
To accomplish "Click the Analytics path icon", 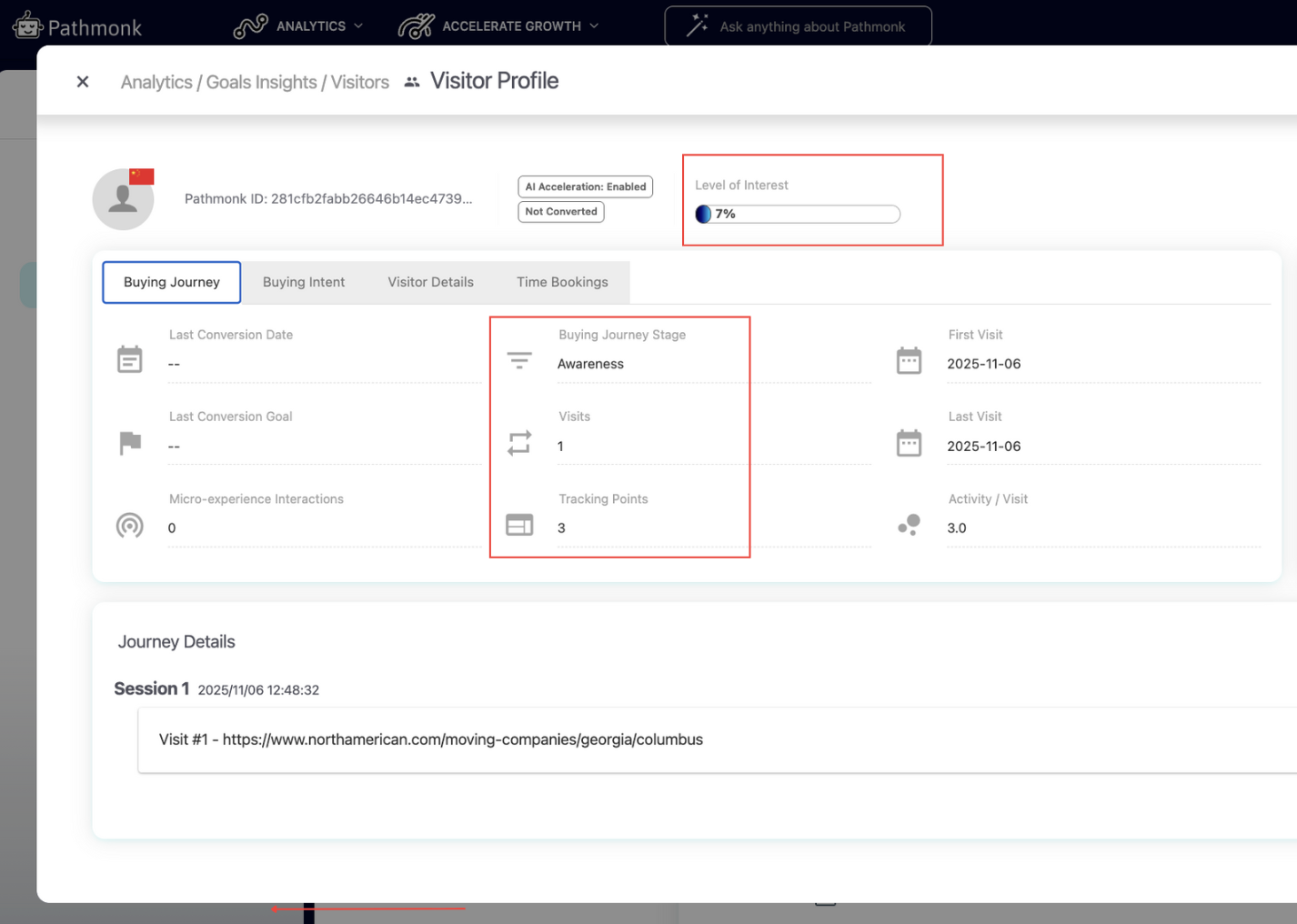I will coord(250,26).
